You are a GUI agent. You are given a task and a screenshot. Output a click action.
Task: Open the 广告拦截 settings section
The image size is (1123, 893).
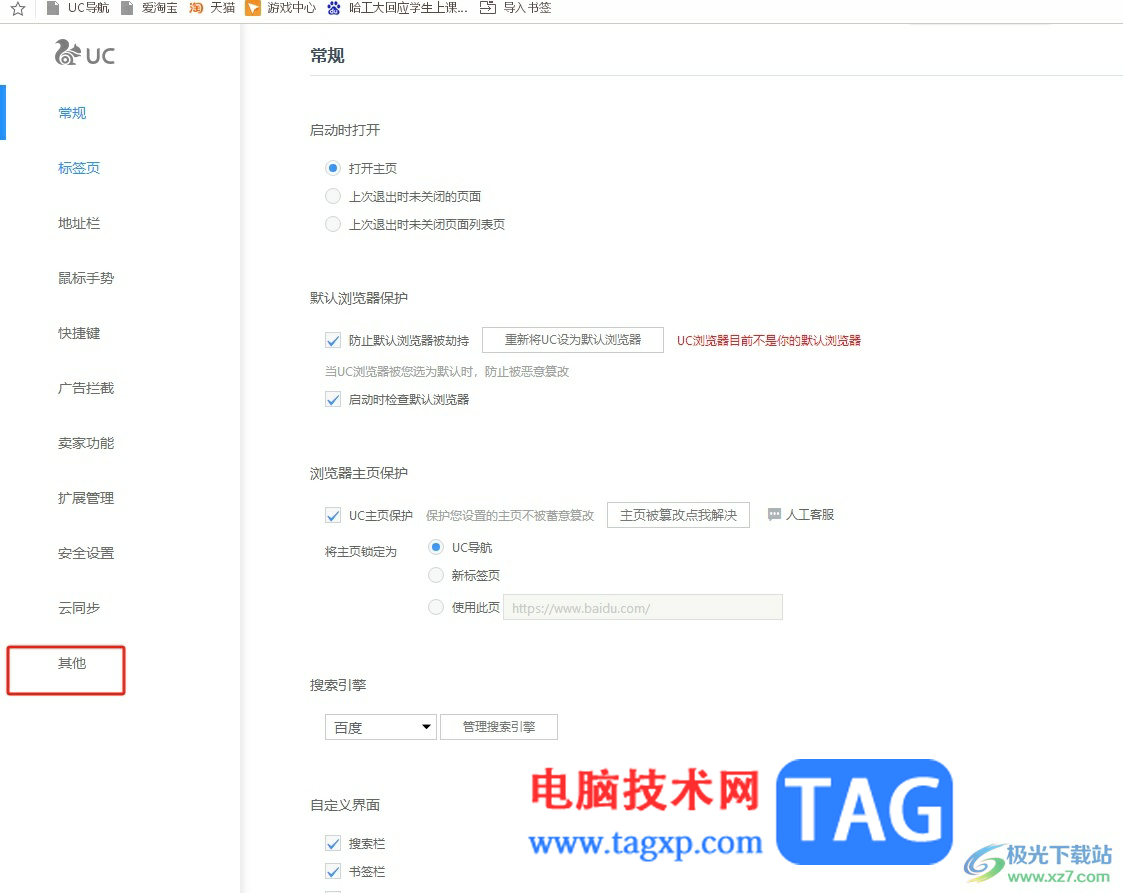point(86,388)
